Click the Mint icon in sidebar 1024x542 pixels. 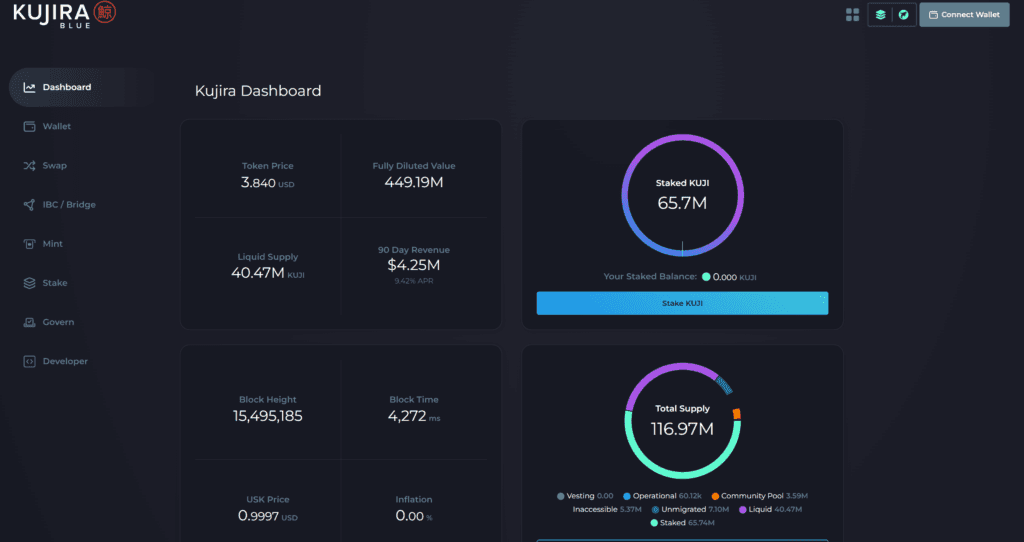pos(29,244)
